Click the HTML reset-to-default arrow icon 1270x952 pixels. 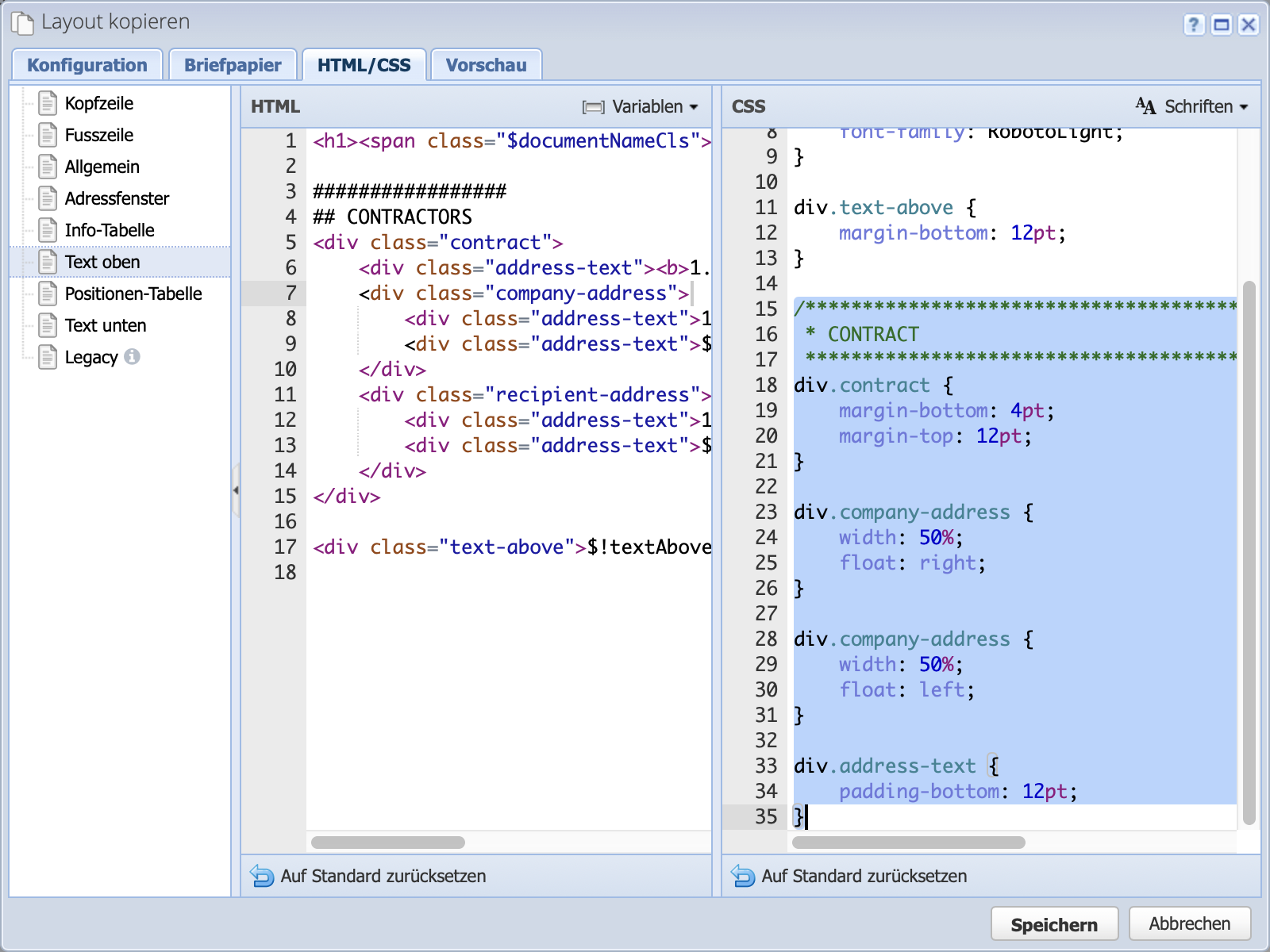pos(262,876)
